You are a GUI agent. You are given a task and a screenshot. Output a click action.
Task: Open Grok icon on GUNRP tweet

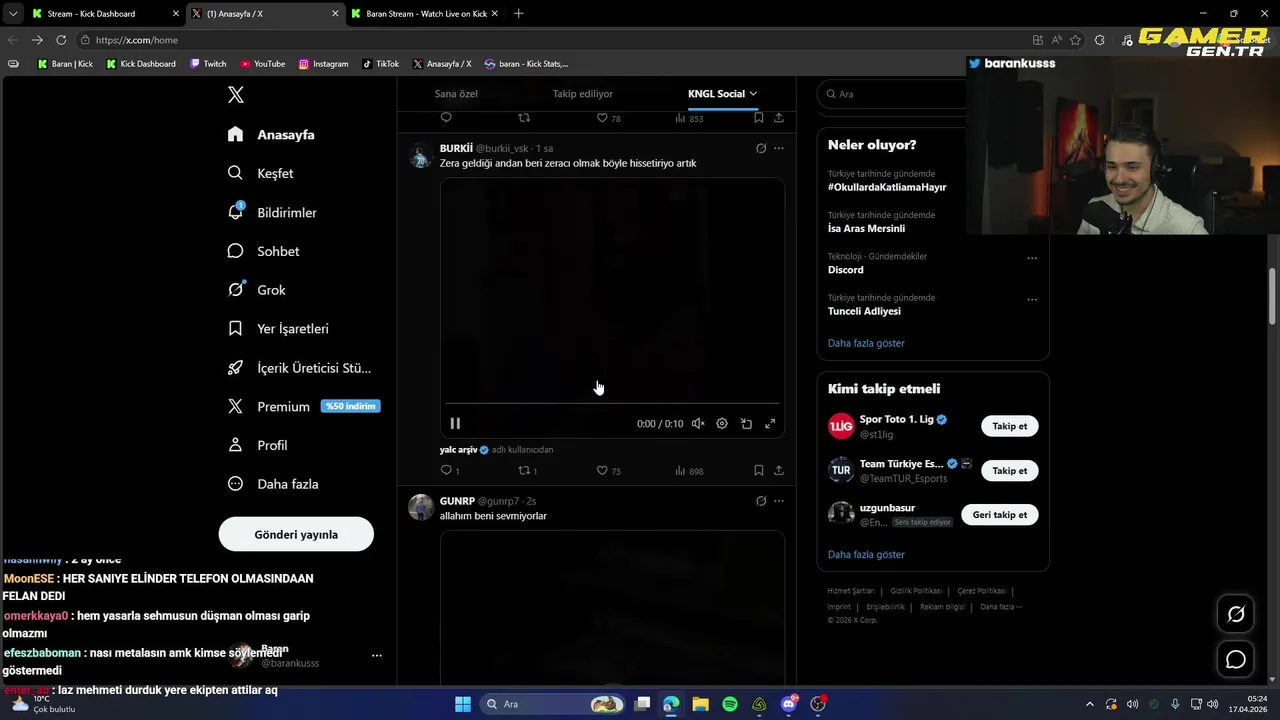pyautogui.click(x=761, y=501)
